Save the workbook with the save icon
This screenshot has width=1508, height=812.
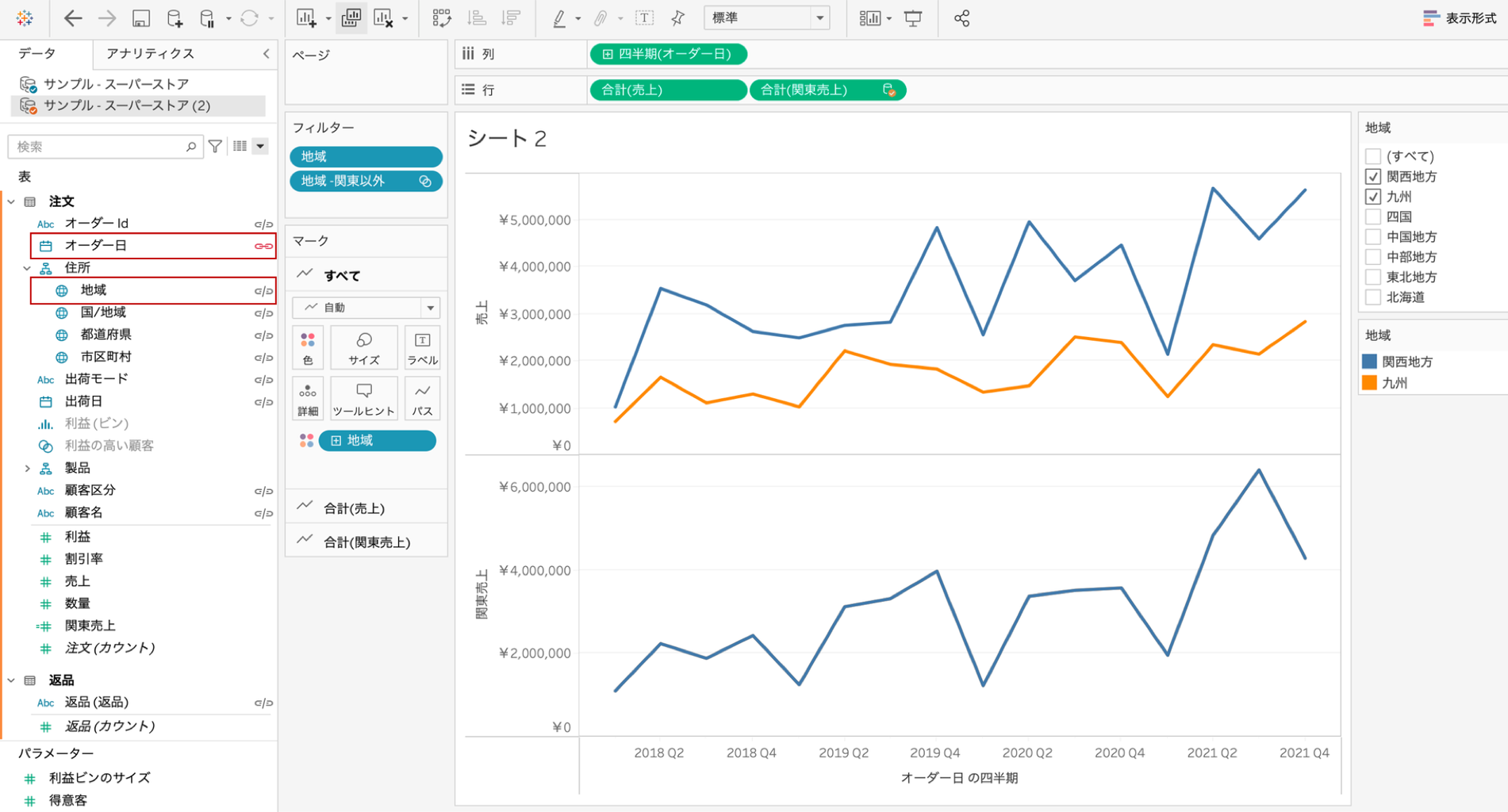(141, 18)
